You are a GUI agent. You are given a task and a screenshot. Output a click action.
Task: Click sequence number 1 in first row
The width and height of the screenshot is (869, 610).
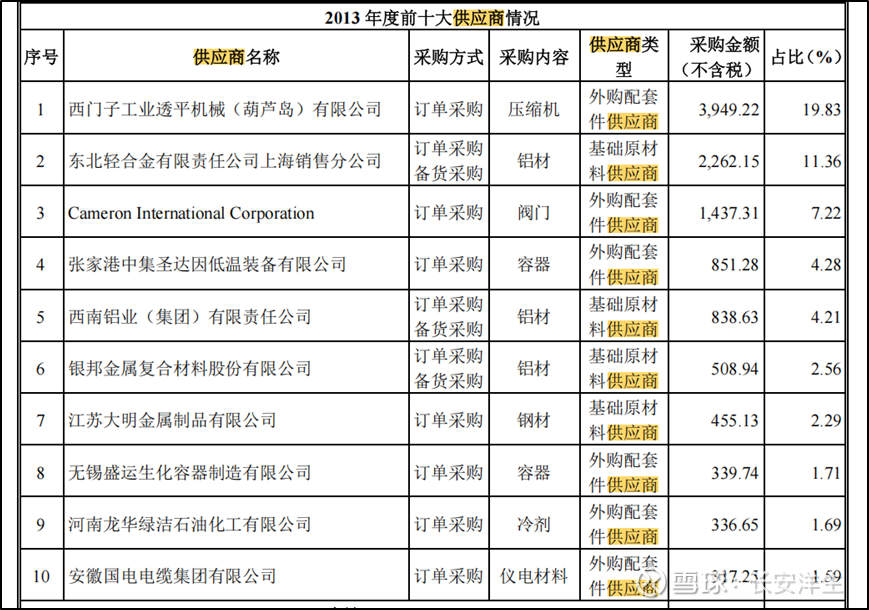pos(40,110)
